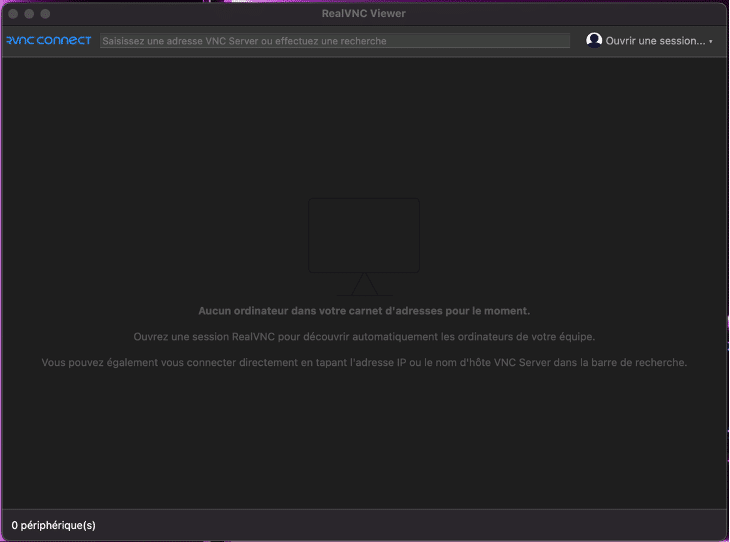Click the user avatar icon
This screenshot has height=542, width=730.
(x=594, y=40)
